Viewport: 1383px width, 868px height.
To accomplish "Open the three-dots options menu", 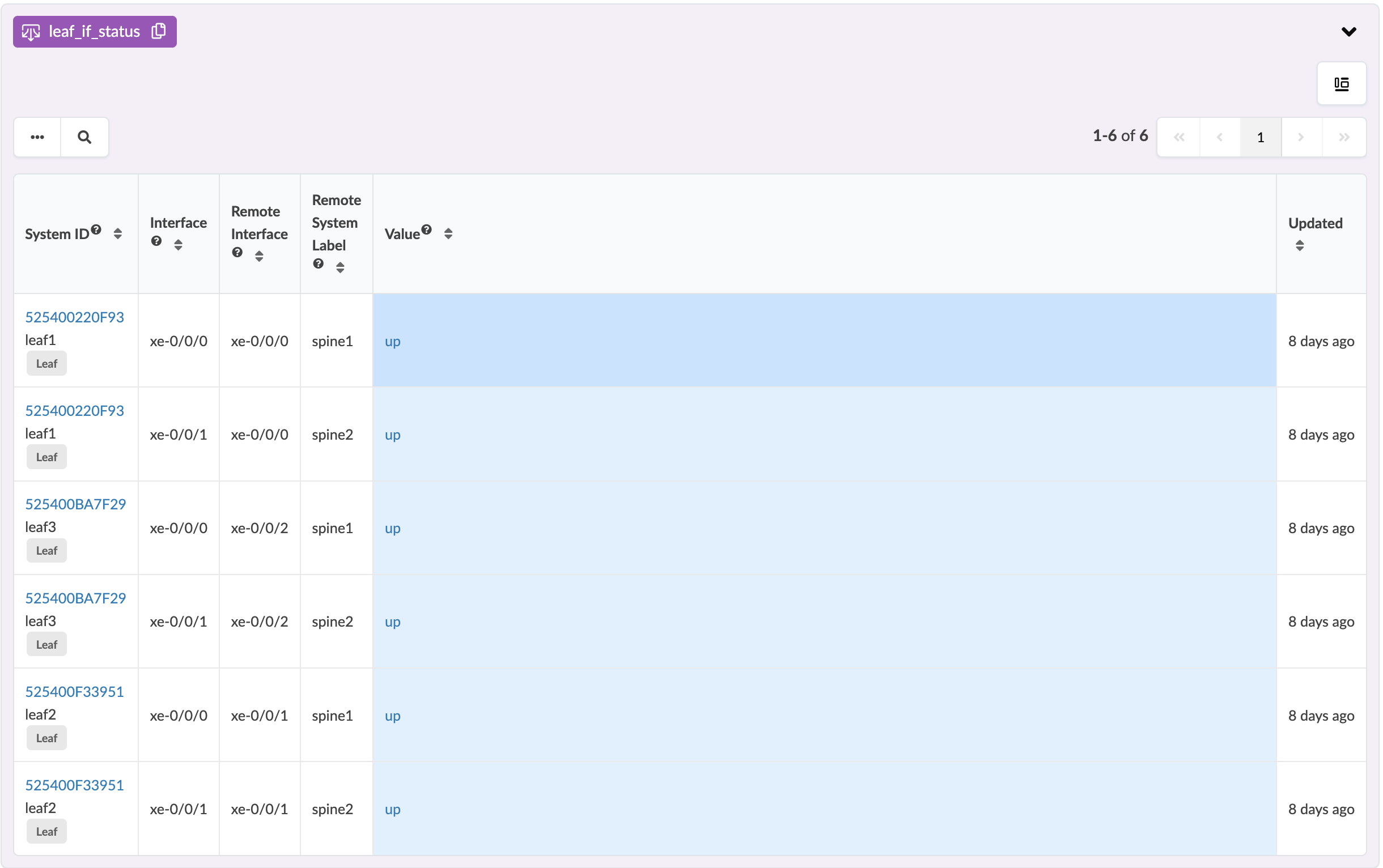I will click(37, 137).
